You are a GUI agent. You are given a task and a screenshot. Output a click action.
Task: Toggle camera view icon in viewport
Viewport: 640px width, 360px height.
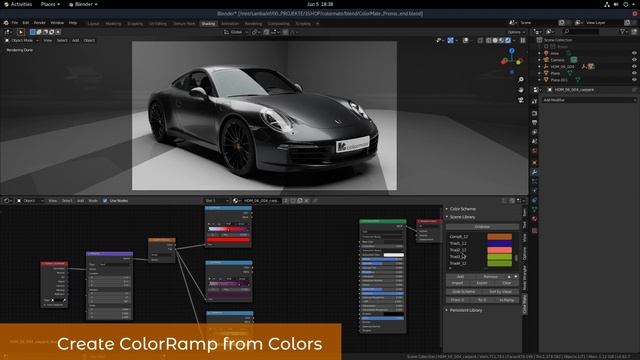click(521, 100)
